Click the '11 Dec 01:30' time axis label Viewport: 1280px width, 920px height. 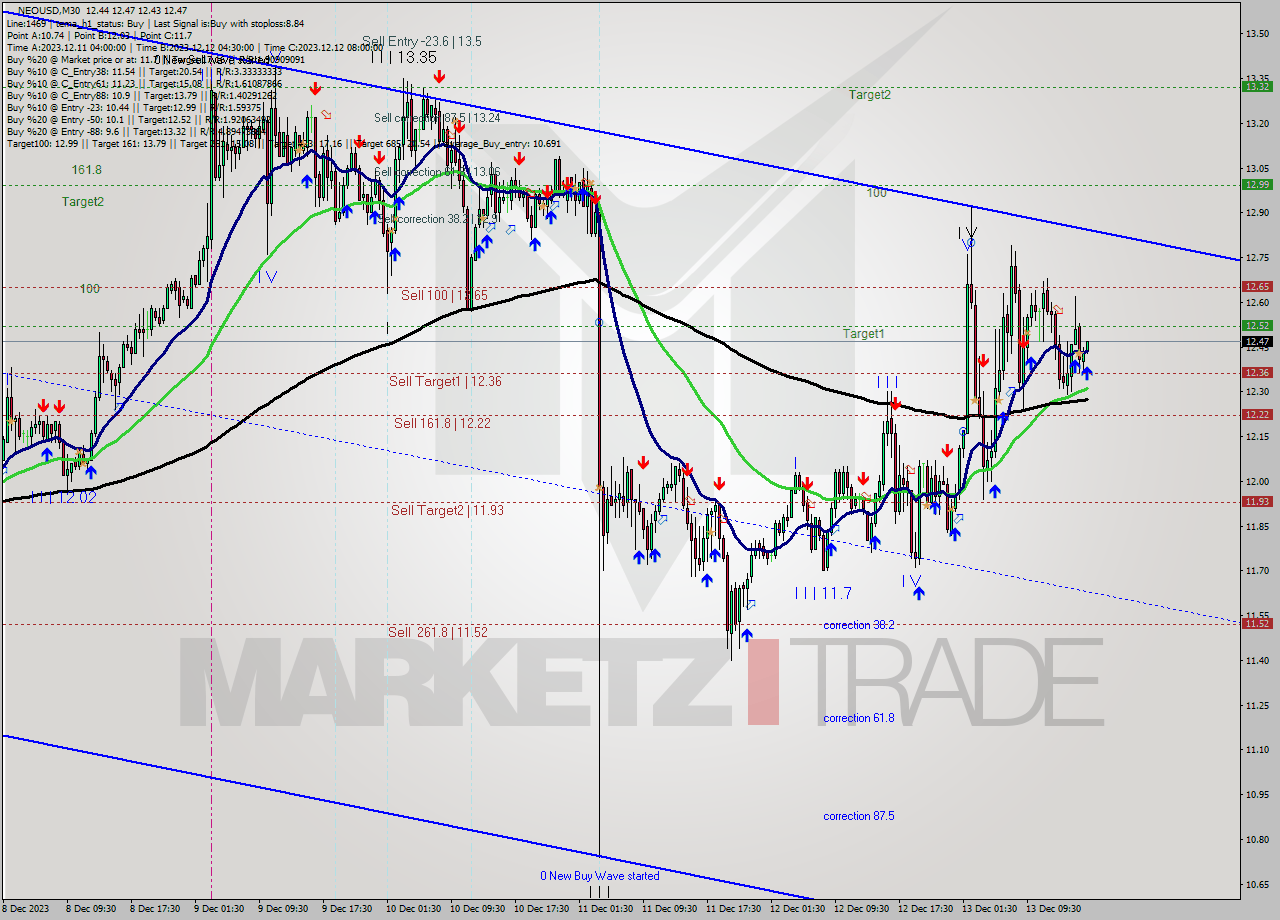tap(606, 909)
